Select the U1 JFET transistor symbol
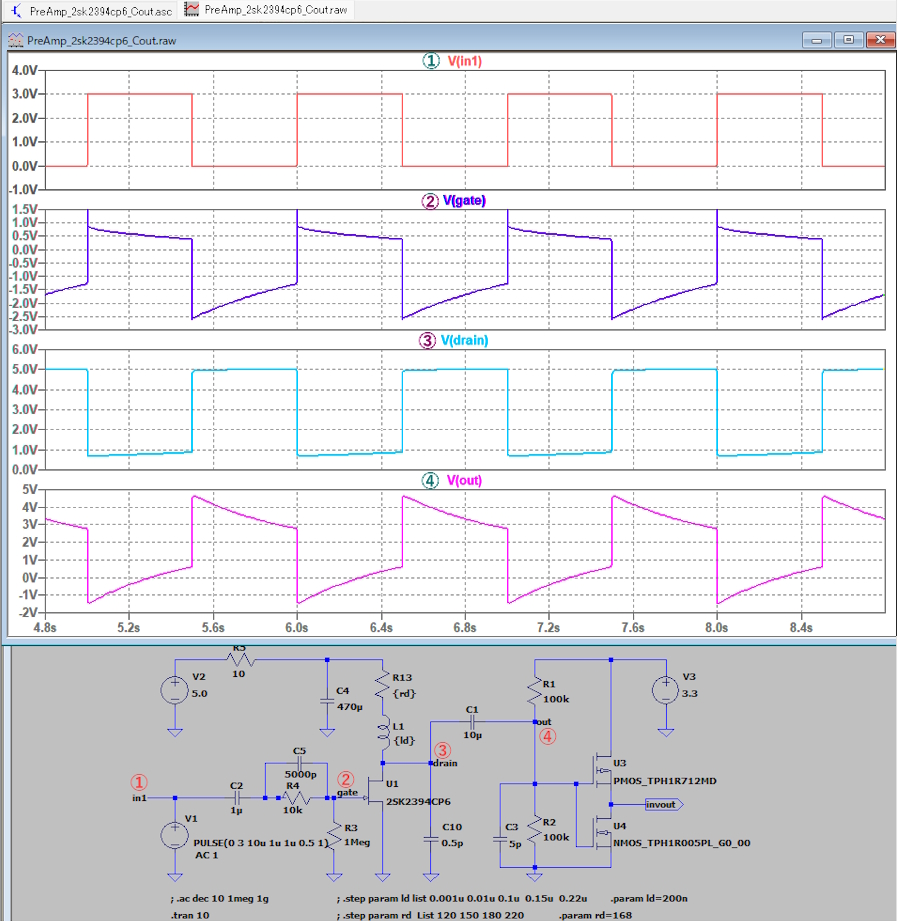The height and width of the screenshot is (921, 898). [x=374, y=792]
